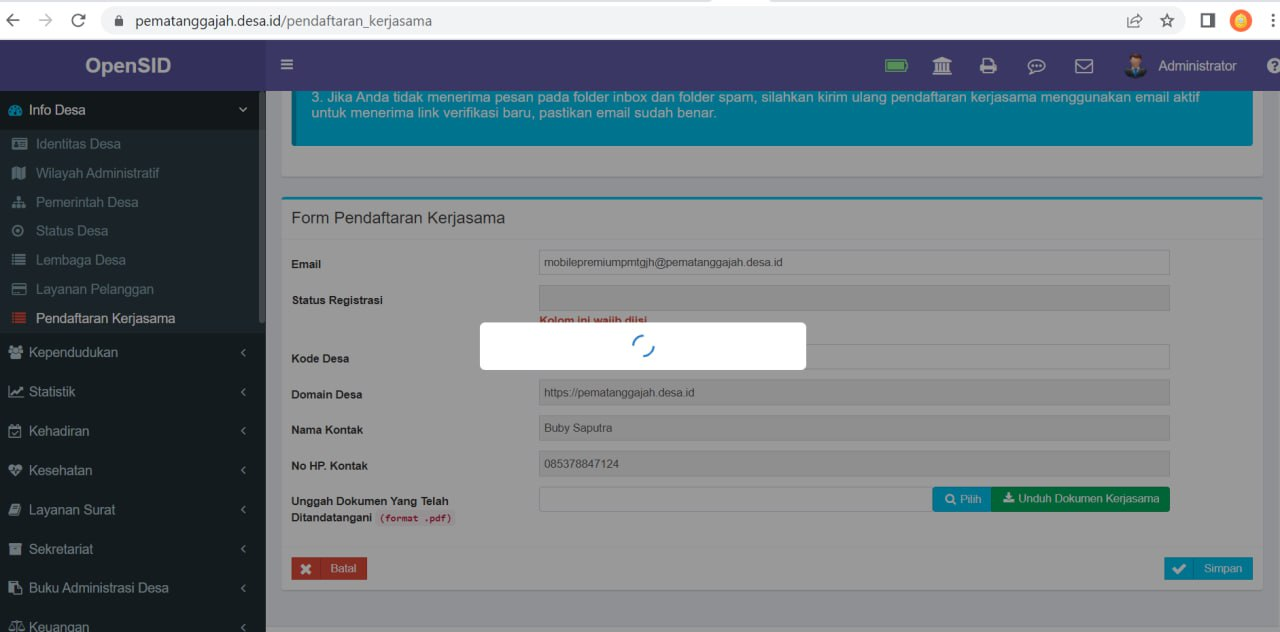Click the document upload file field
The image size is (1280, 632).
(735, 498)
